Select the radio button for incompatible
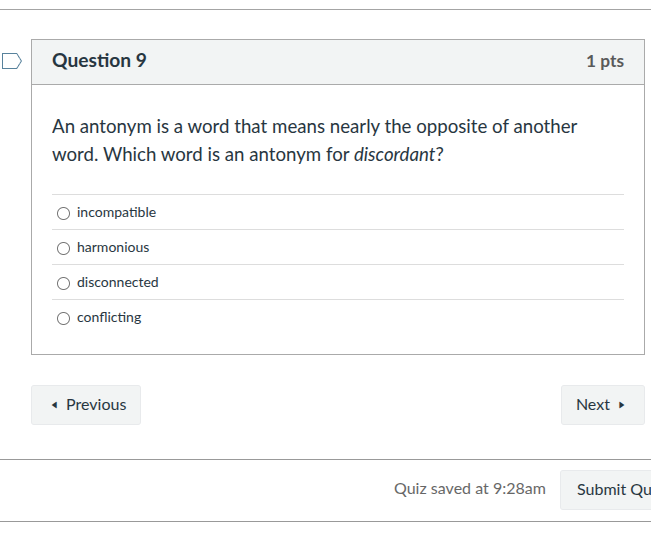Screen dimensions: 651x533 click(x=63, y=213)
